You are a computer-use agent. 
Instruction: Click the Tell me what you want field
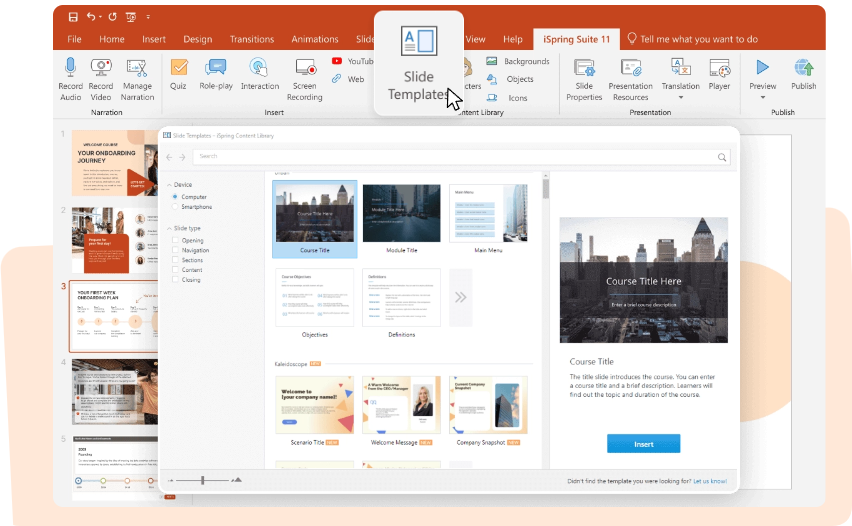coord(693,39)
